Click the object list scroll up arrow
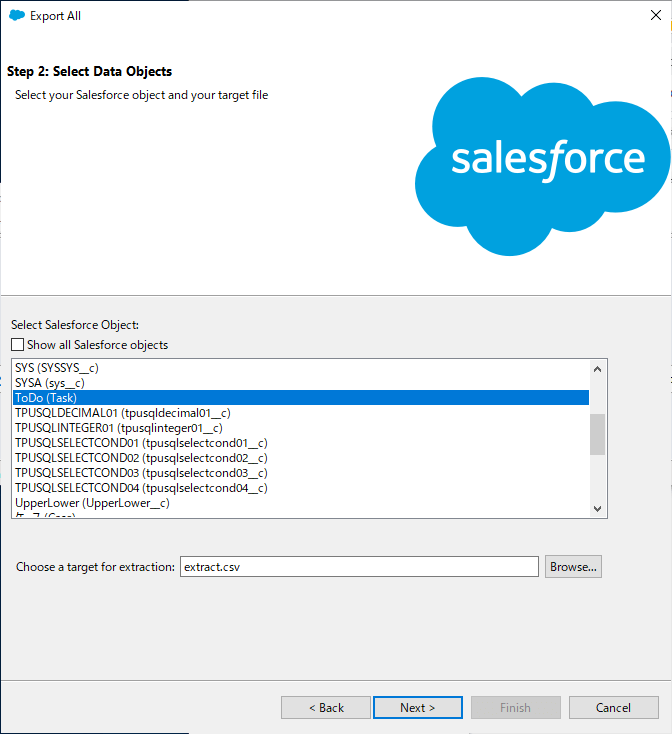672x734 pixels. (597, 369)
